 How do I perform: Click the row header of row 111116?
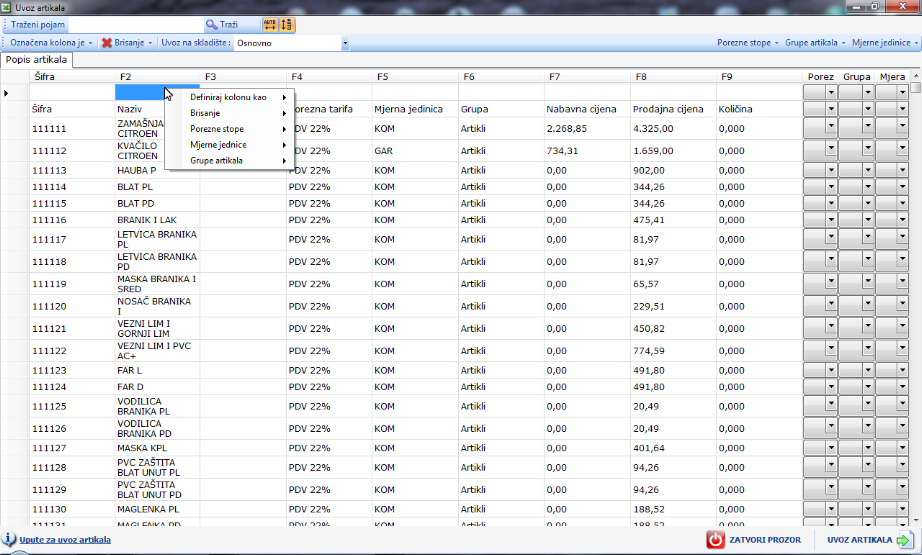point(15,219)
